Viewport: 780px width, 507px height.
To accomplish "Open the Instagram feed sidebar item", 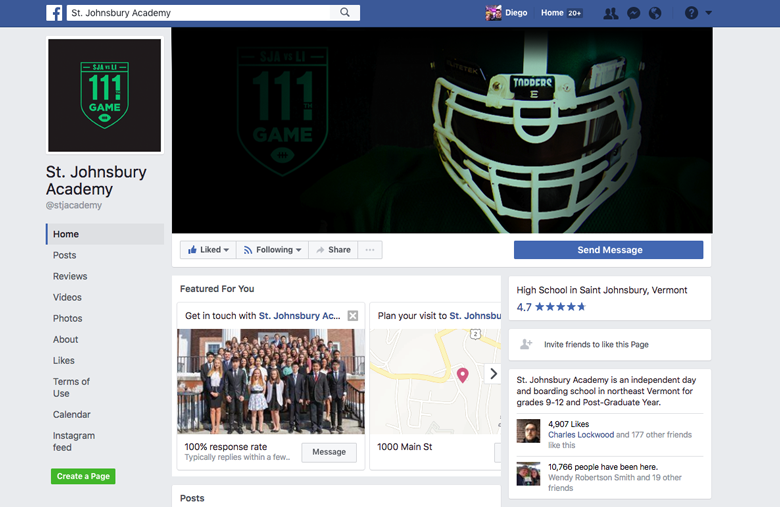I will coord(74,441).
